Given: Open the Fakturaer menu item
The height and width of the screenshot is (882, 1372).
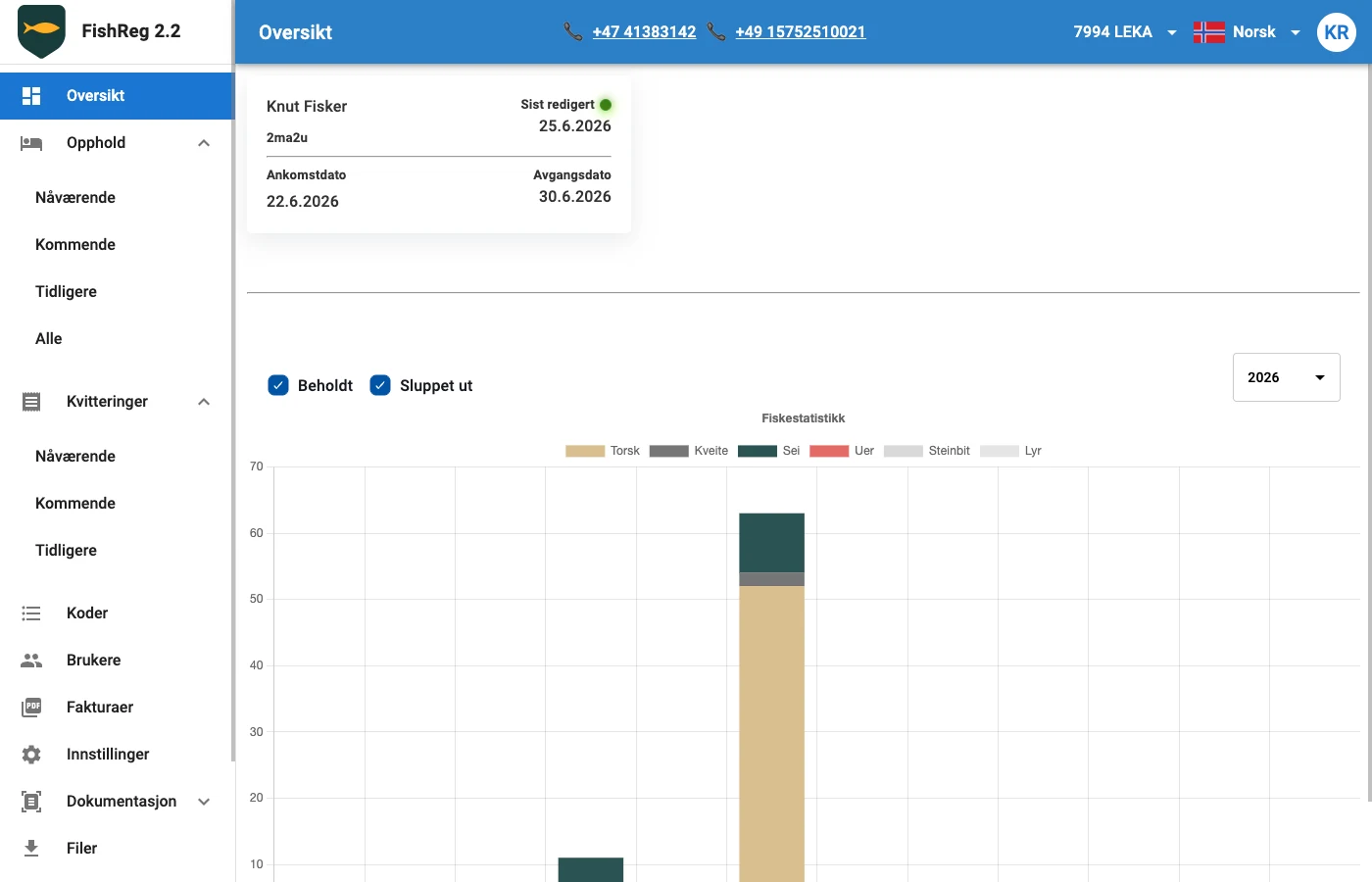Looking at the screenshot, I should pyautogui.click(x=118, y=708).
